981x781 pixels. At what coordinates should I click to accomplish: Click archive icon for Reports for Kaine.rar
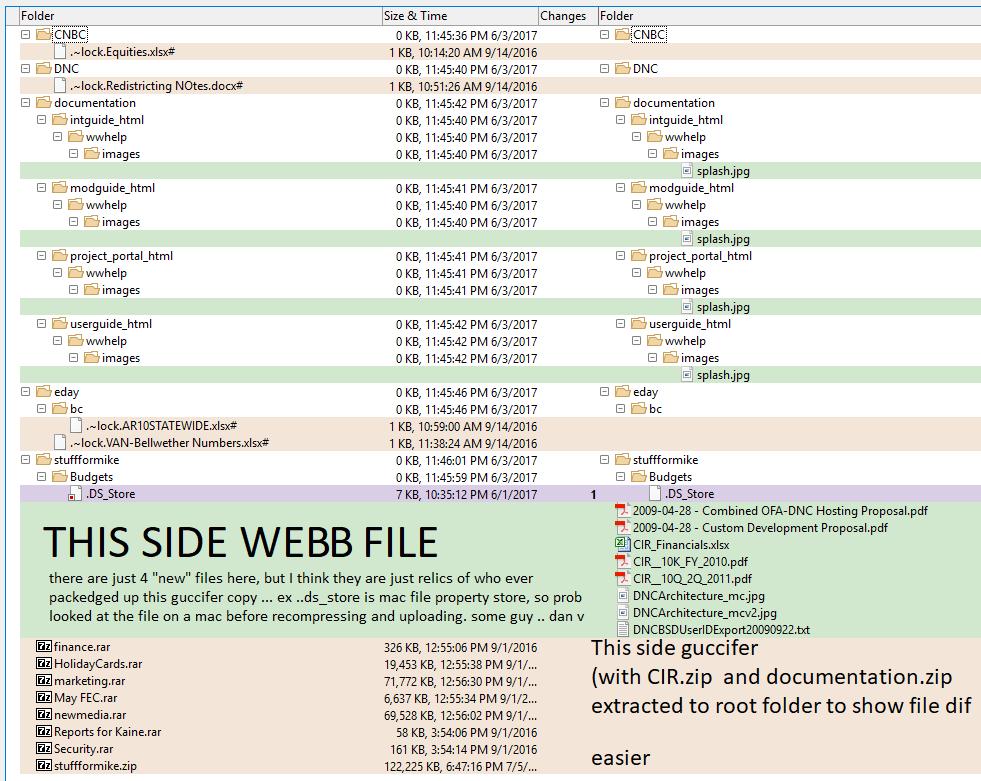(44, 731)
